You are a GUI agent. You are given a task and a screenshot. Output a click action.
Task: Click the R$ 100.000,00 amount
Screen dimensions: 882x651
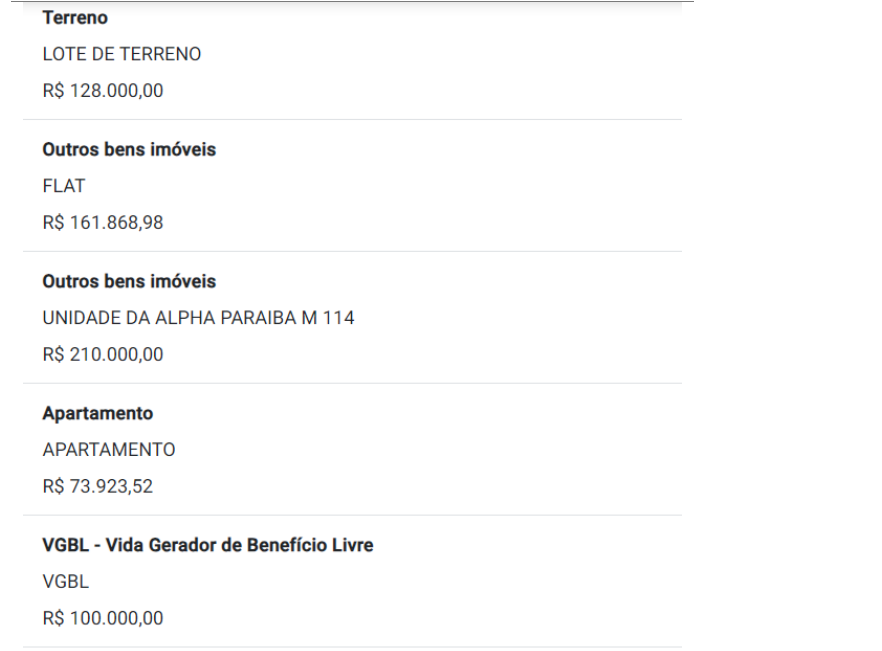[103, 618]
